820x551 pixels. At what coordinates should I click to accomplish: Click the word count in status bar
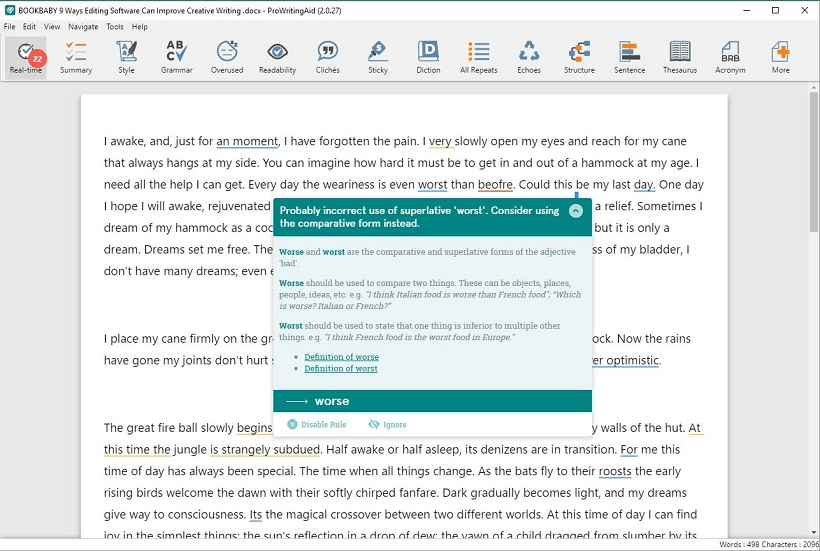click(738, 545)
